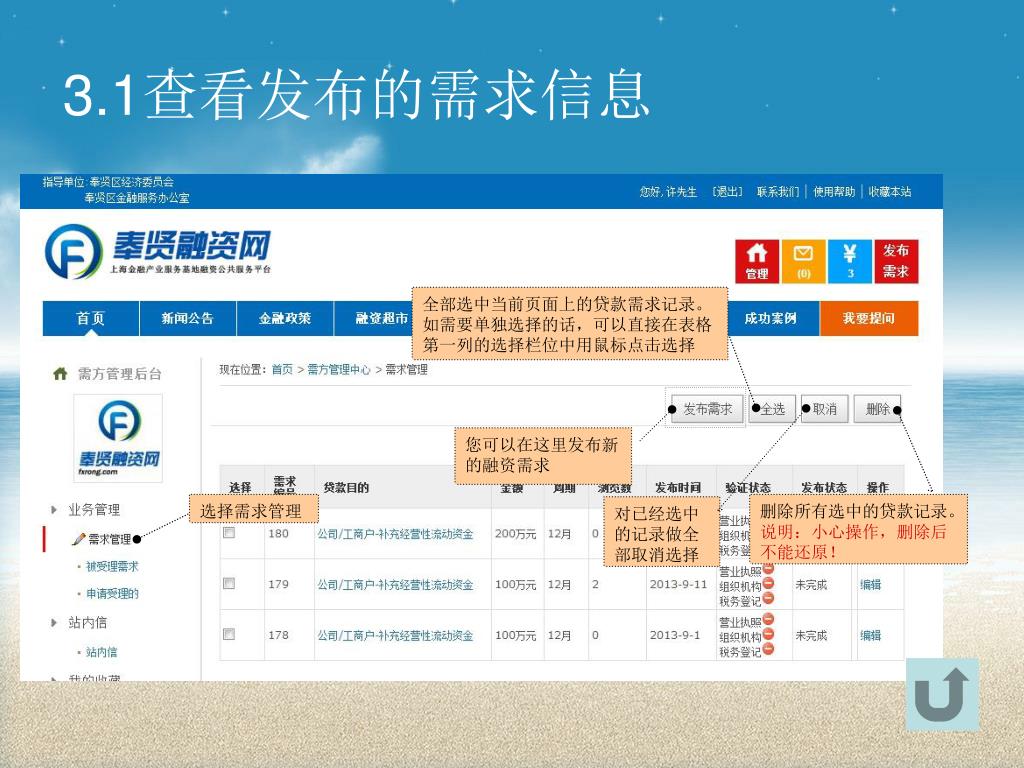
Task: Click 编辑 for record 179
Action: pyautogui.click(x=871, y=584)
